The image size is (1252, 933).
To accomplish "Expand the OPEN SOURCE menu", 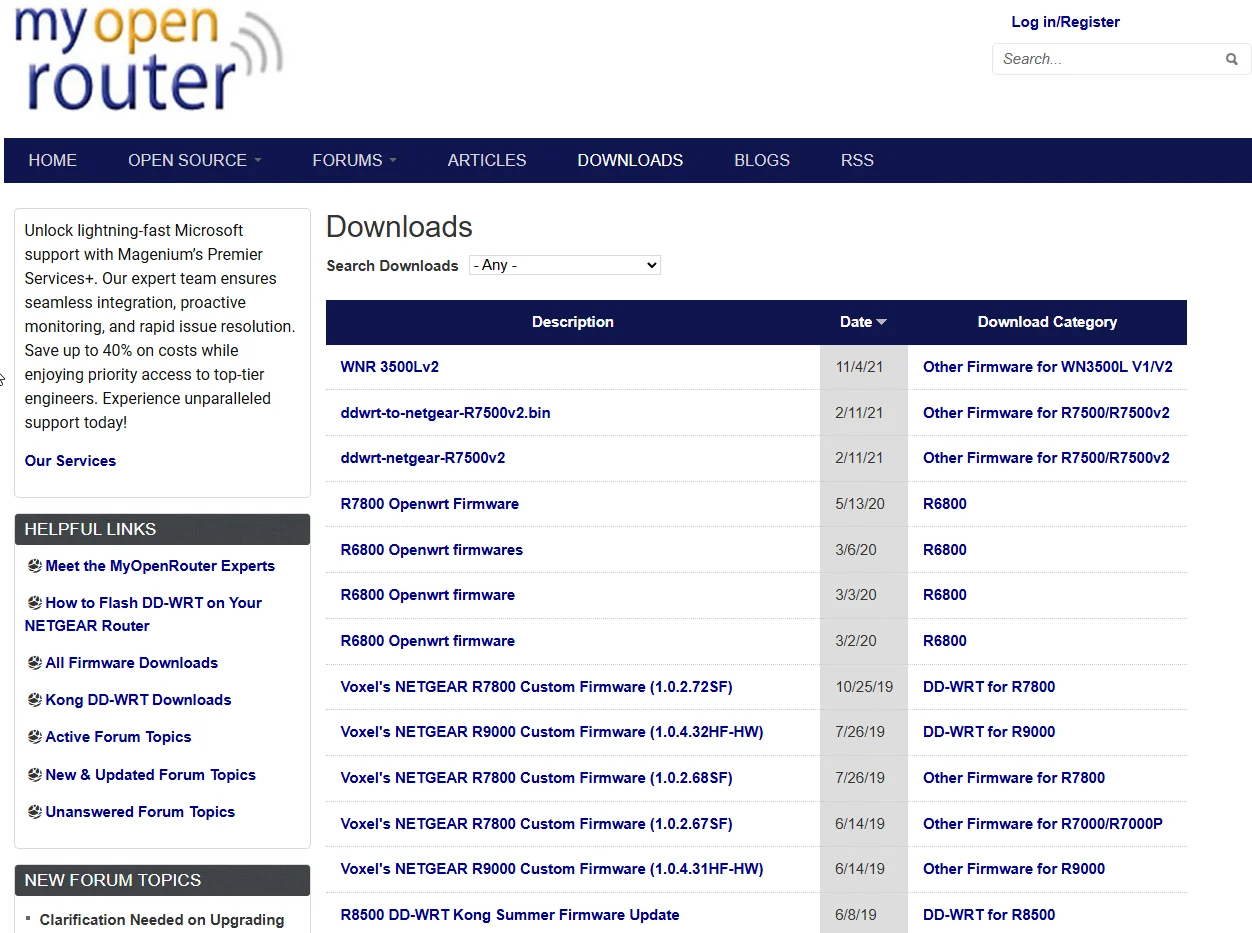I will [194, 160].
